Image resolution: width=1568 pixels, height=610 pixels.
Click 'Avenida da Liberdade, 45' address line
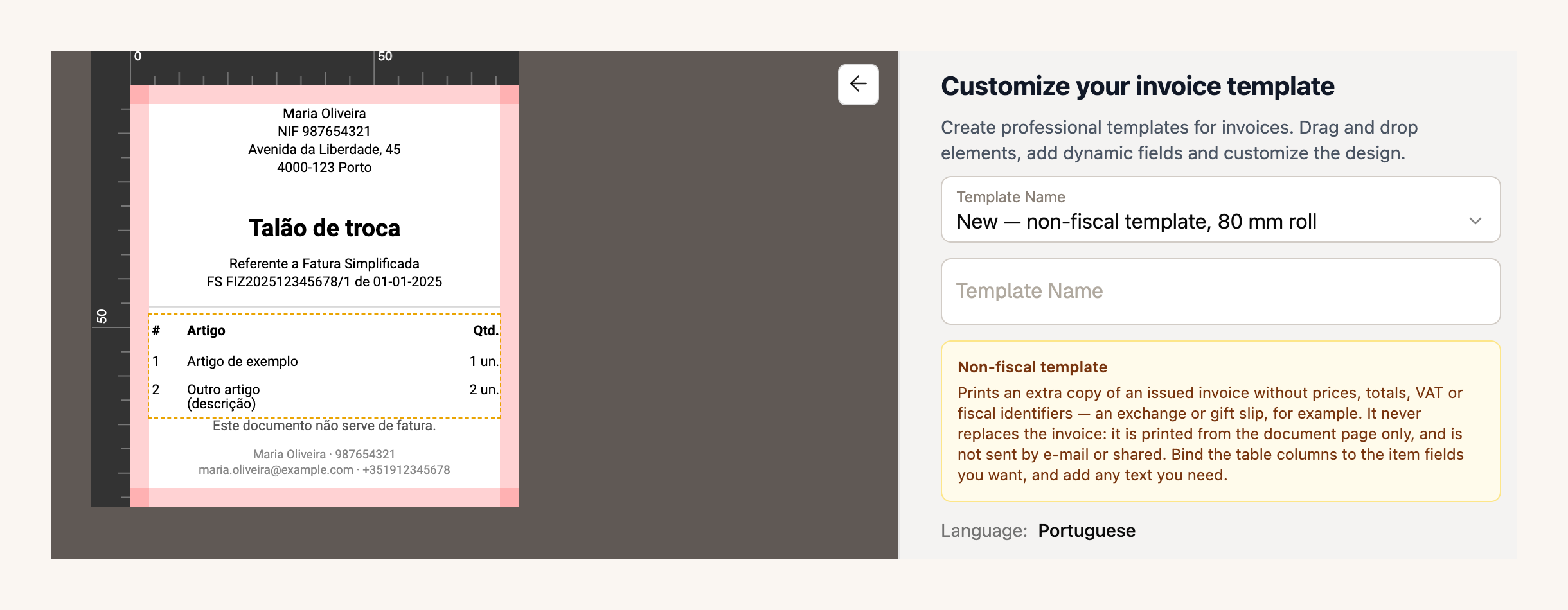[324, 150]
